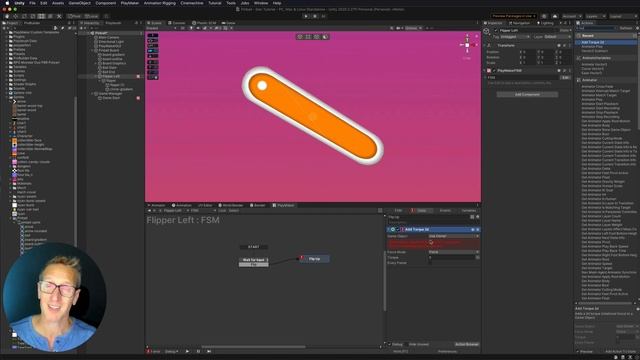Toggle the Flipper Left active checkbox in Inspector
The height and width of the screenshot is (360, 640).
coord(496,31)
